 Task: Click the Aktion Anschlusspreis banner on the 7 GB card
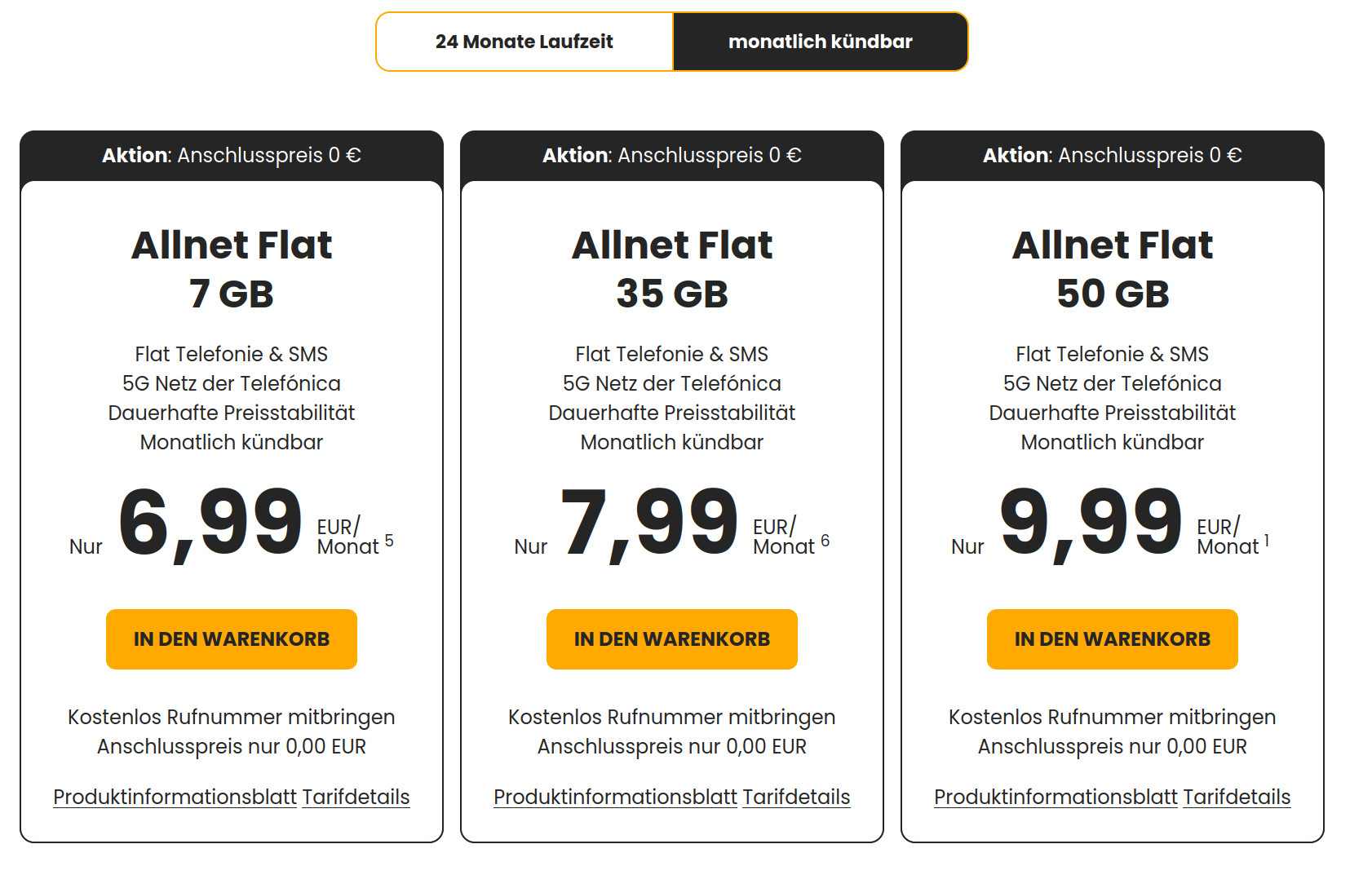[x=231, y=156]
